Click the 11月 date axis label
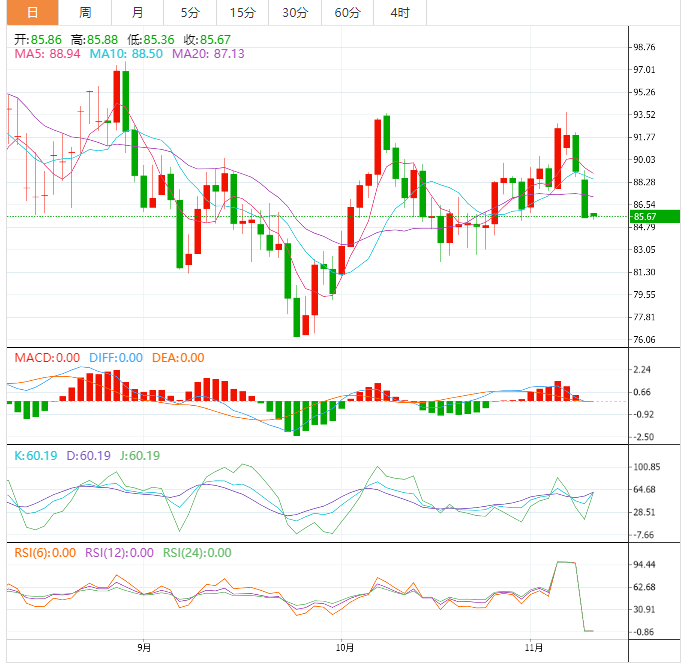 (534, 648)
